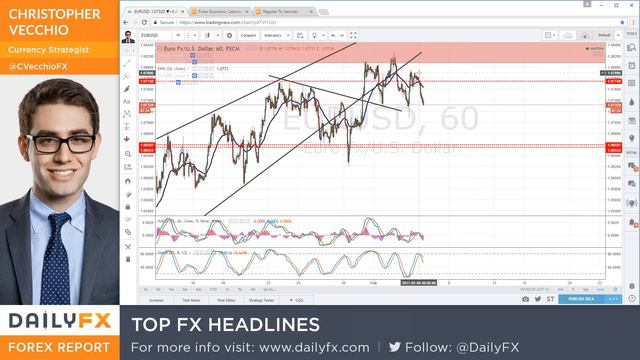Viewport: 640px width, 360px height.
Task: Select the patterns drawing tool
Action: [x=127, y=114]
